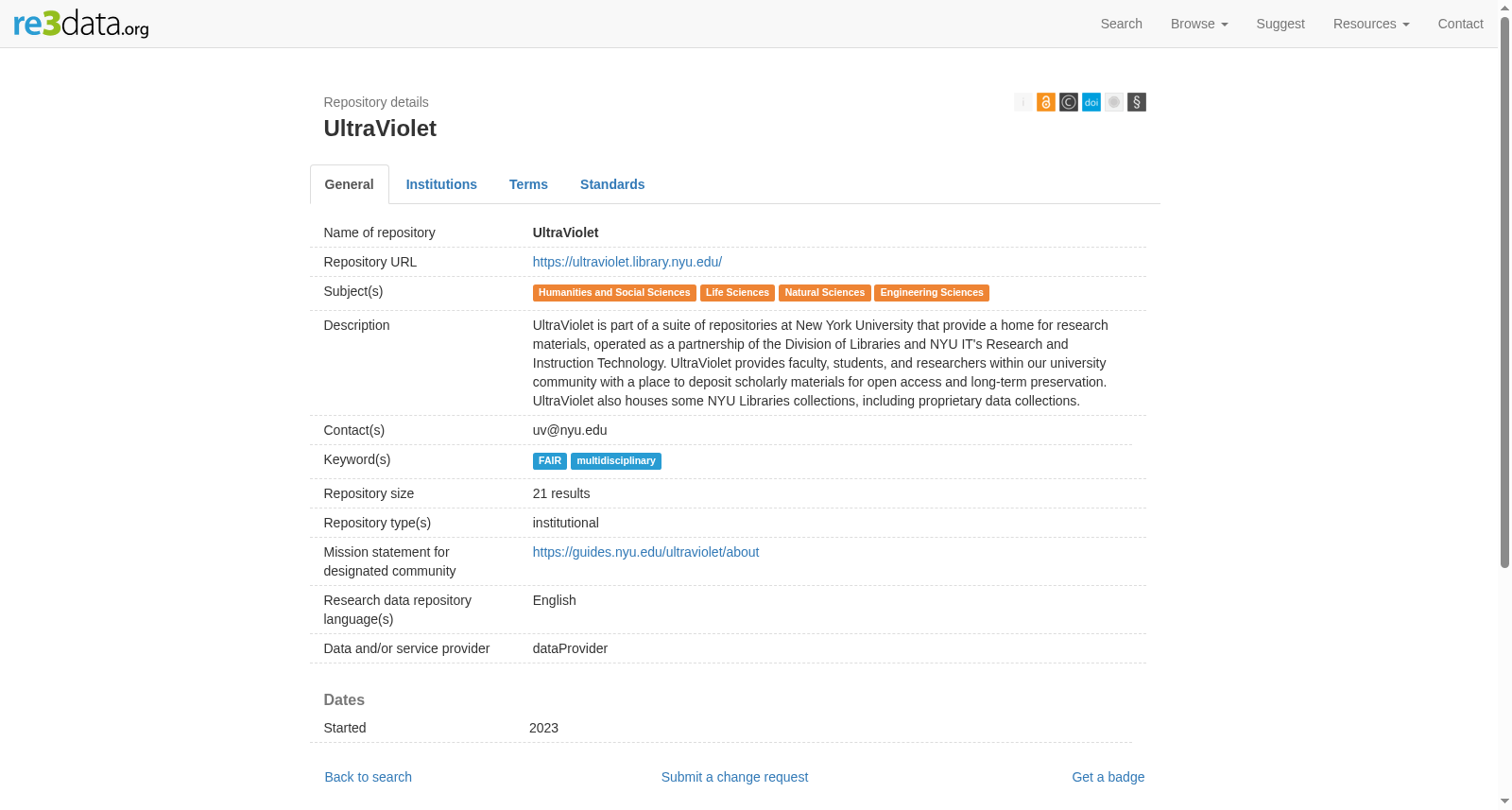Image resolution: width=1512 pixels, height=810 pixels.
Task: Click the bold UltraViolet repository name value
Action: 566,233
